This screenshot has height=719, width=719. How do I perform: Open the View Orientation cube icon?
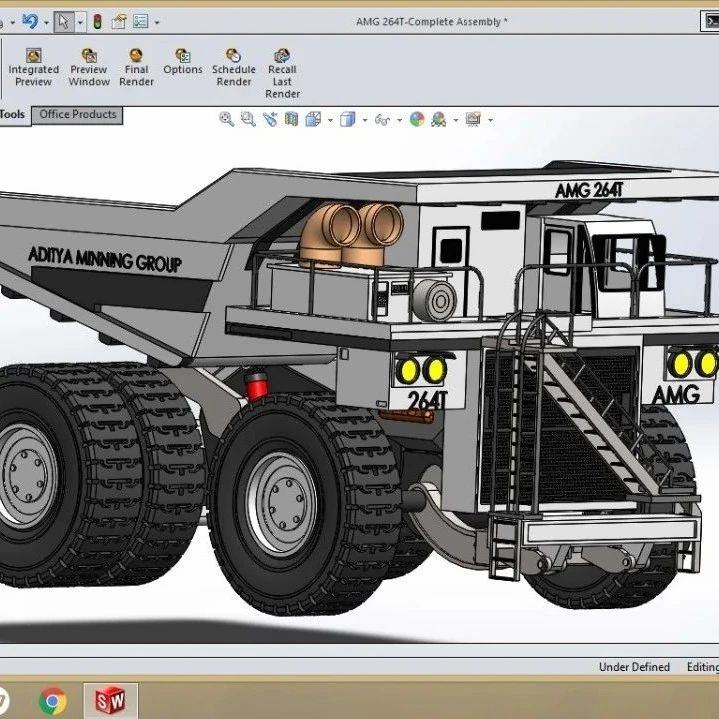coord(313,120)
